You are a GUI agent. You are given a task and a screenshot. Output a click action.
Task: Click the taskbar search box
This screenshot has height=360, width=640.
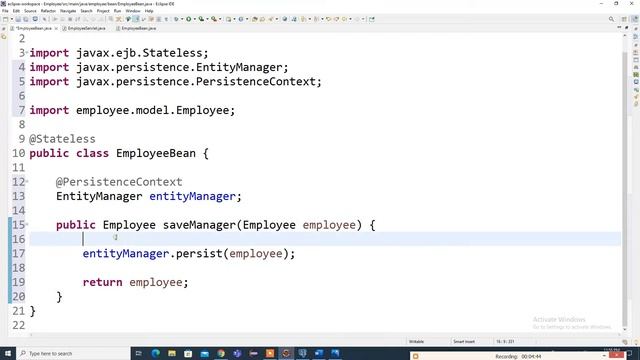[x=73, y=353]
